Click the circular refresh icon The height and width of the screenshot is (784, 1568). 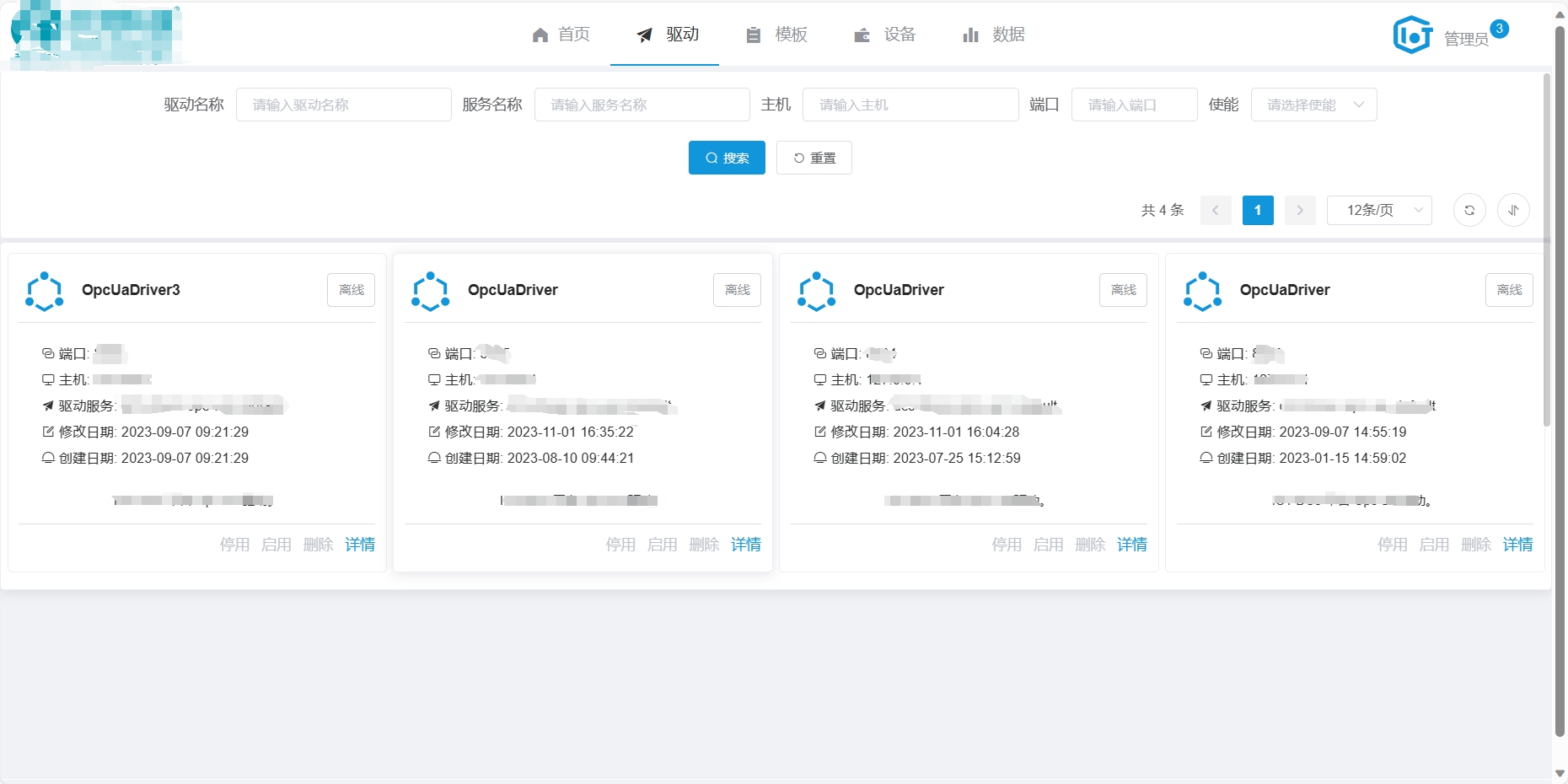[x=1469, y=210]
